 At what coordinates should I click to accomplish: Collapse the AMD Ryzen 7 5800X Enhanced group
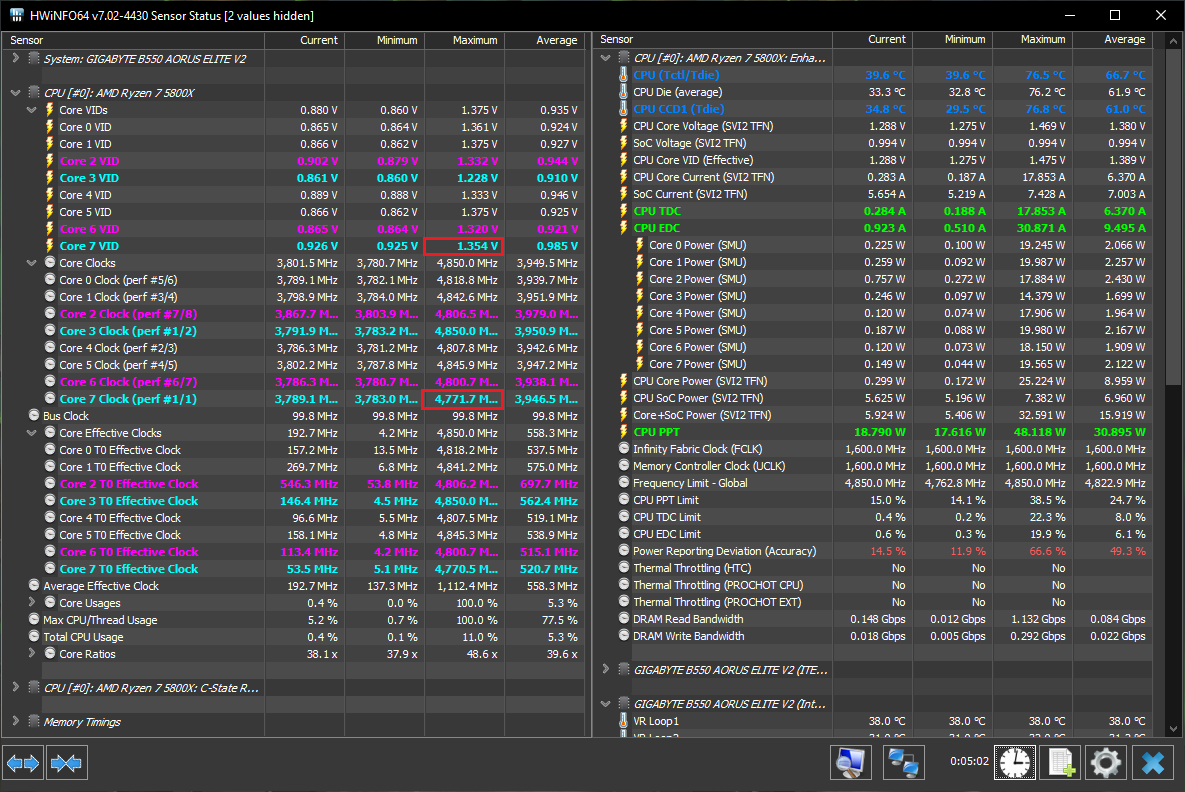click(x=605, y=57)
